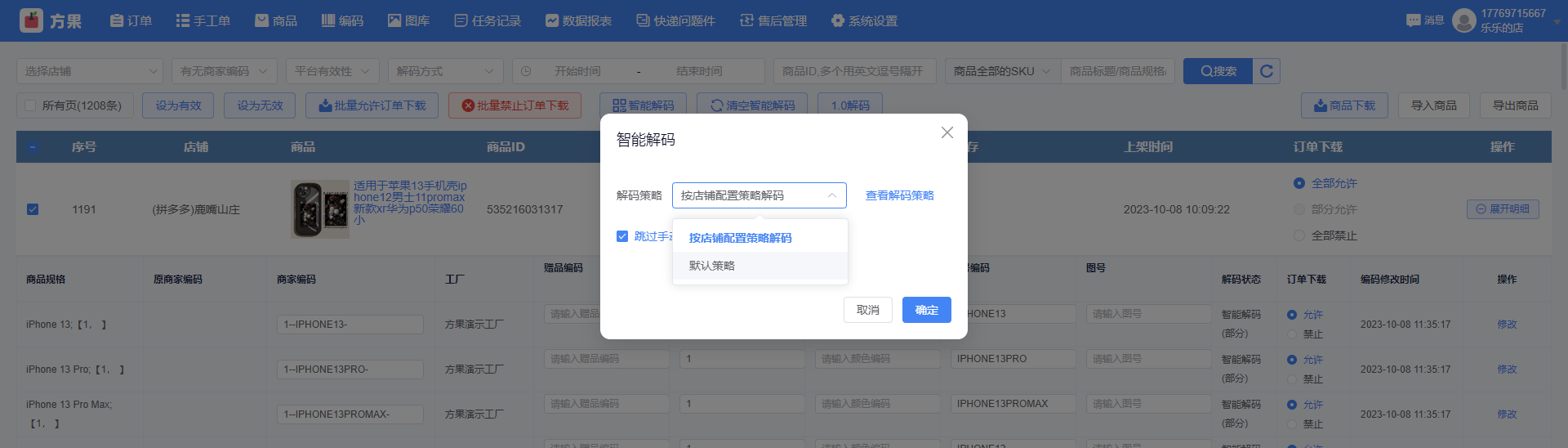Open the 订单 menu
The width and height of the screenshot is (1568, 448).
(x=131, y=20)
